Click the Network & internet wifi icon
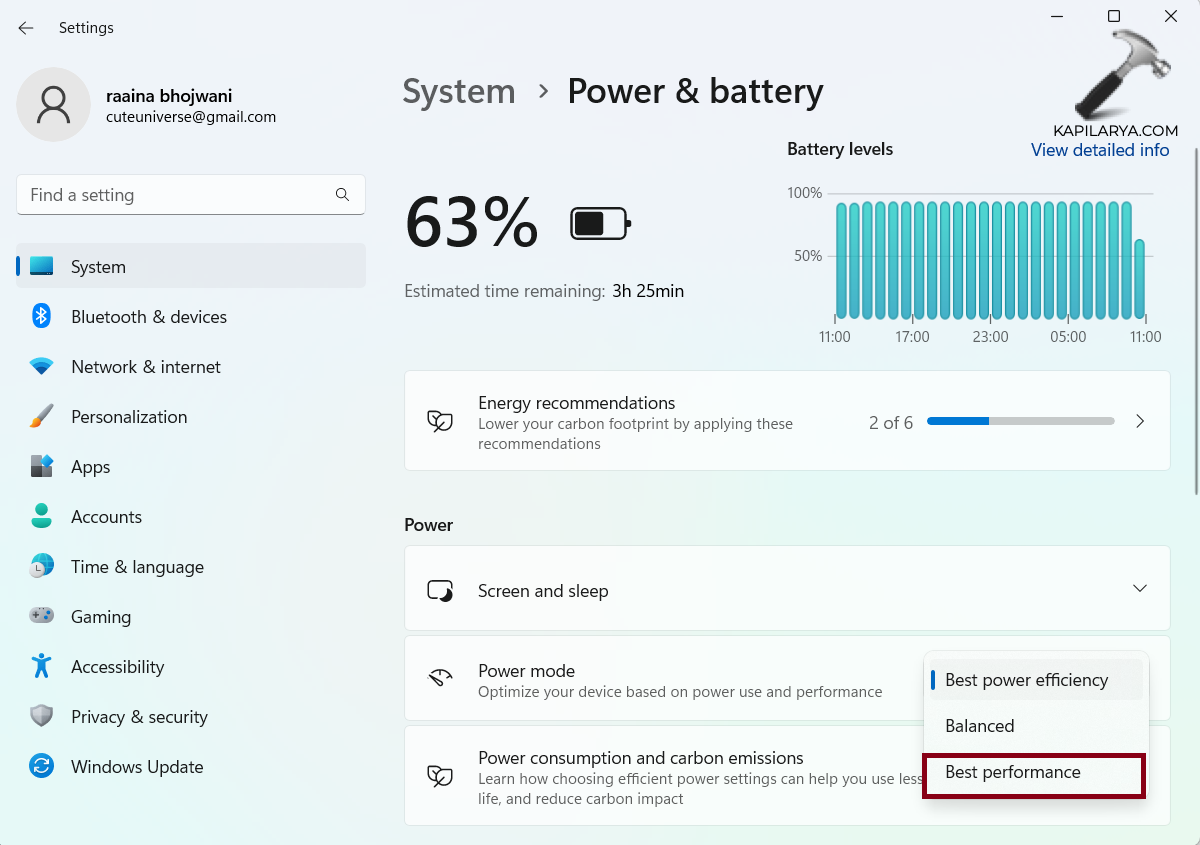This screenshot has width=1200, height=845. point(41,367)
